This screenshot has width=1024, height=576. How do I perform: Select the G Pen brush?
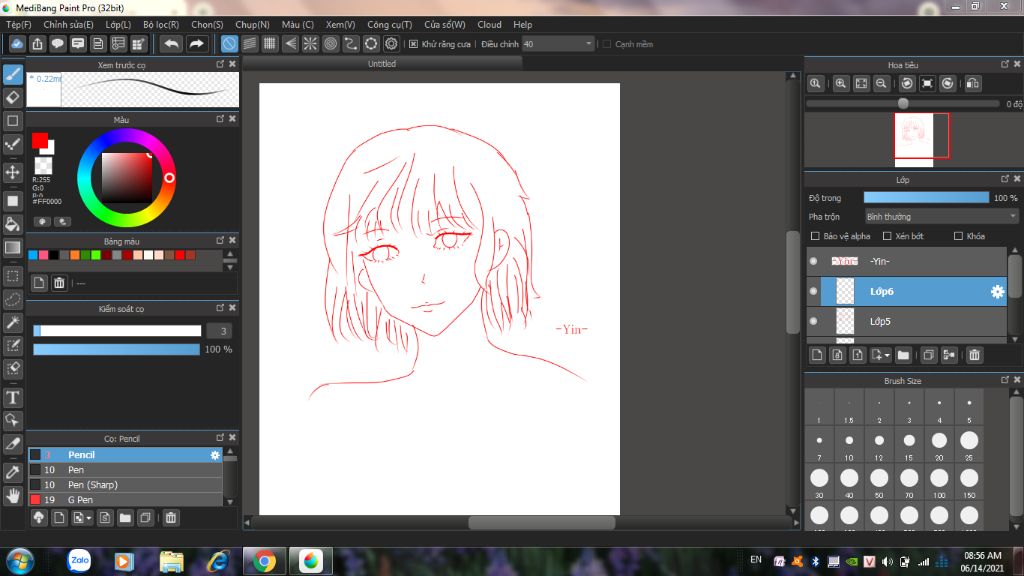click(x=125, y=500)
